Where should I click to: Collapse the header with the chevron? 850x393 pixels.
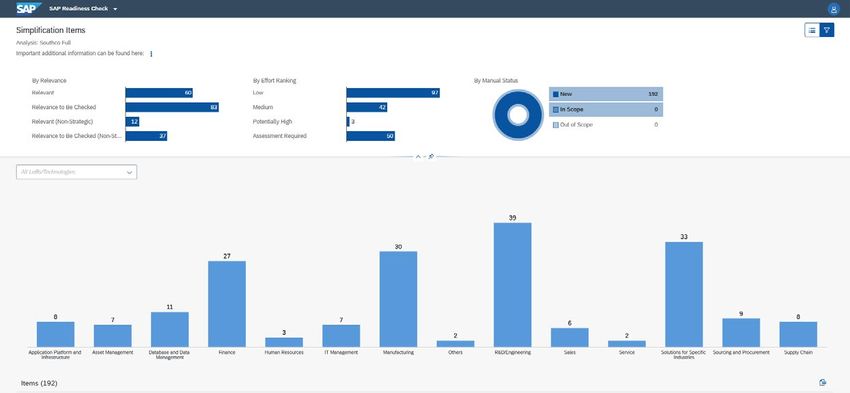(x=418, y=157)
